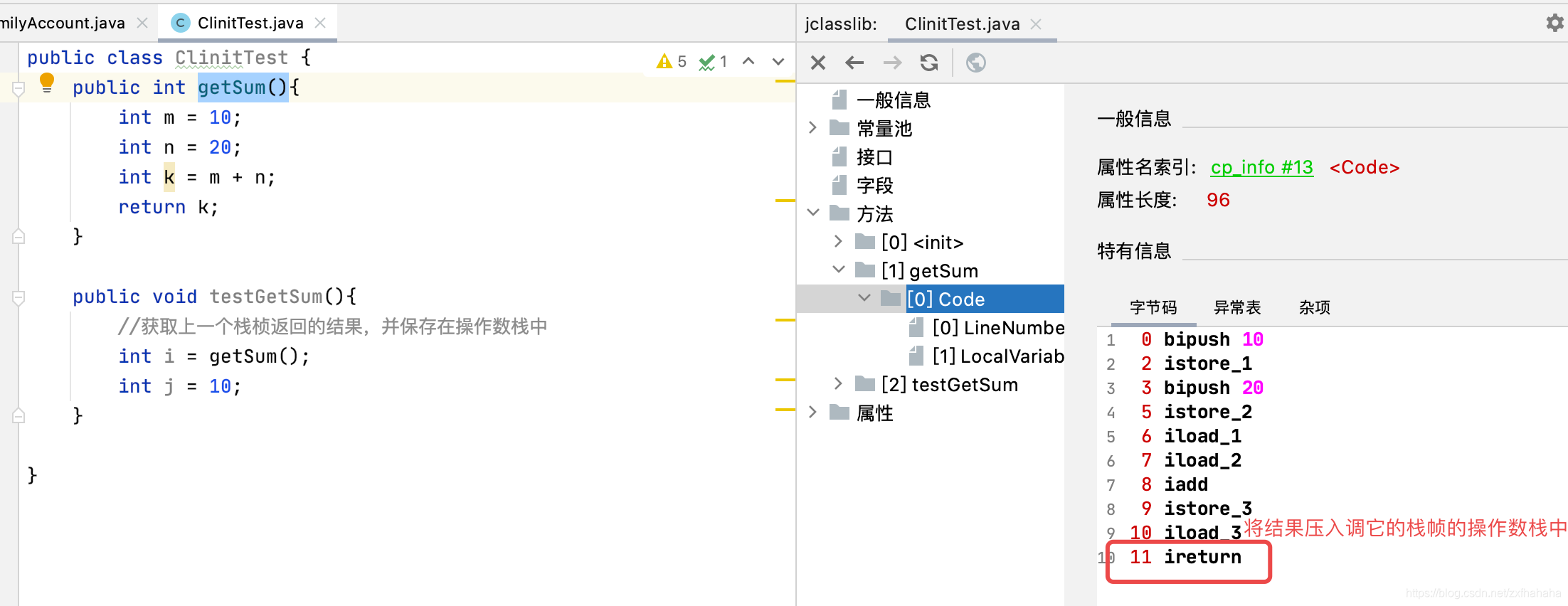
Task: Close the jclasslib viewer with X icon
Action: tap(818, 63)
